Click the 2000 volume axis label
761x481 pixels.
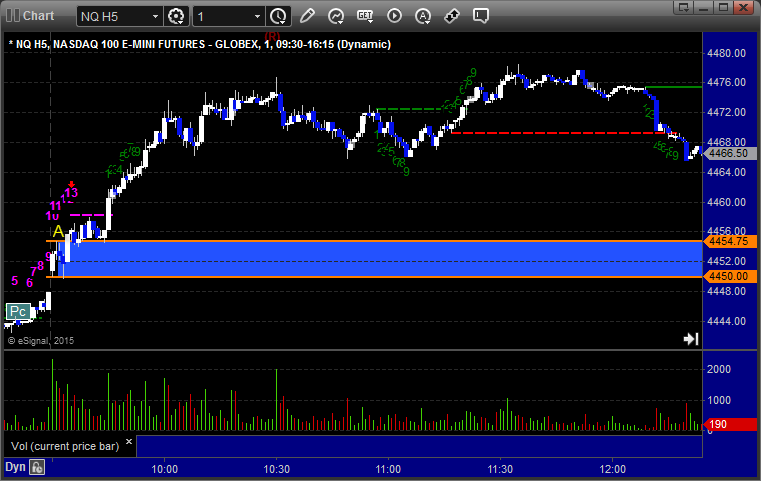pos(719,369)
